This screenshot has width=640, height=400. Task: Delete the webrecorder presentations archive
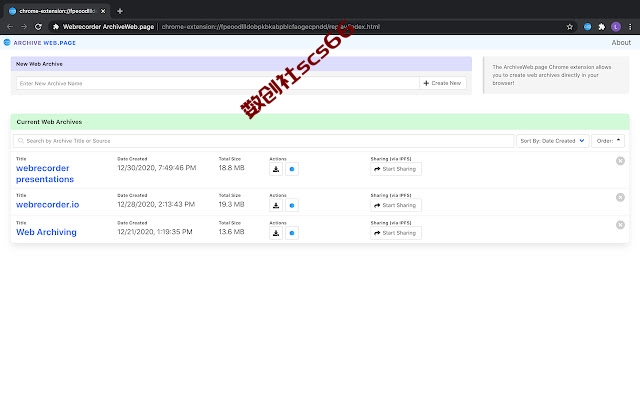pyautogui.click(x=620, y=161)
